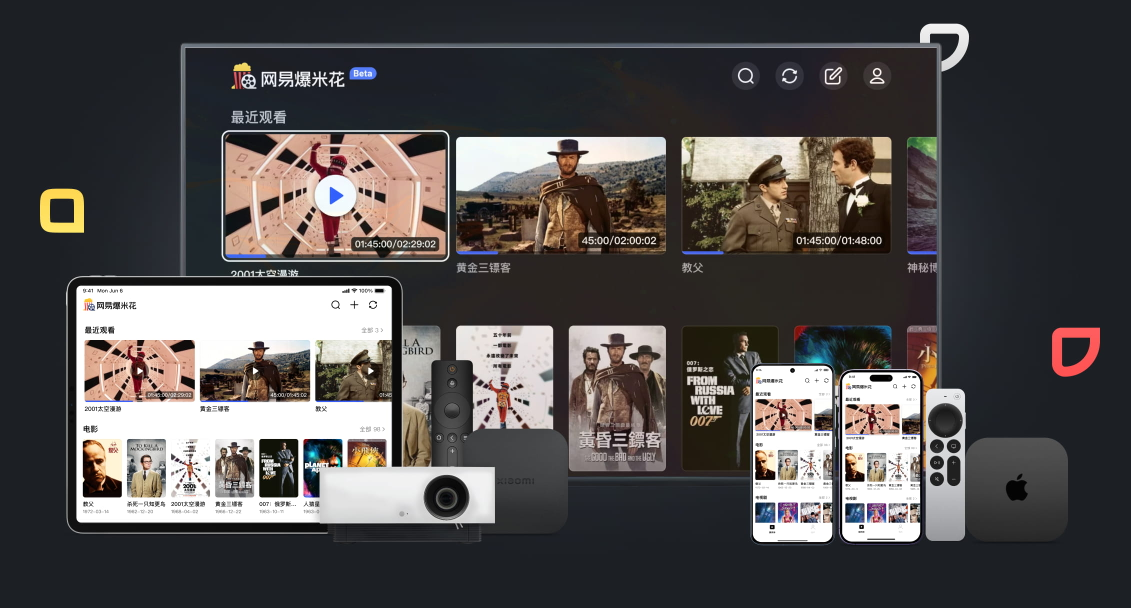Screen dimensions: 1131x608
Task: Open search on the TV screen
Action: point(746,76)
